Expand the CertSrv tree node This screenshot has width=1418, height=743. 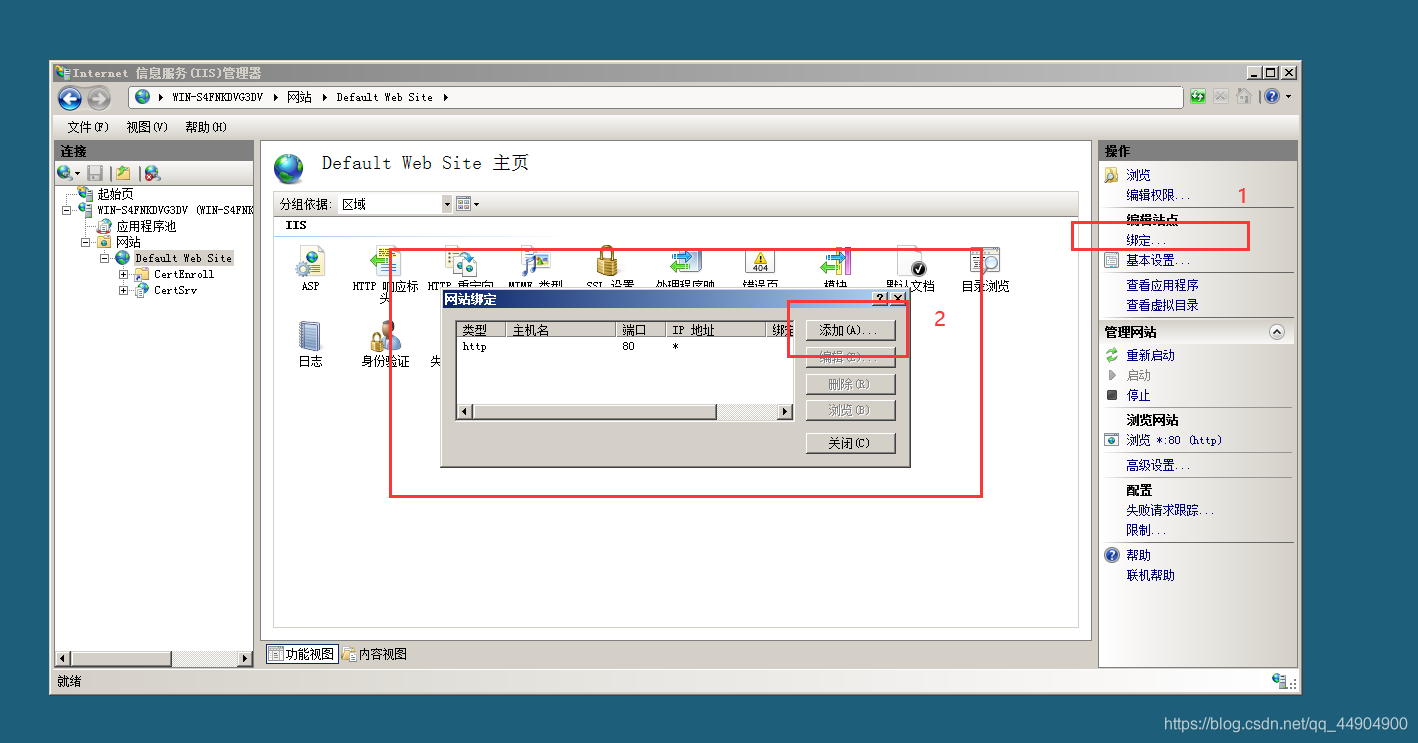tap(123, 290)
